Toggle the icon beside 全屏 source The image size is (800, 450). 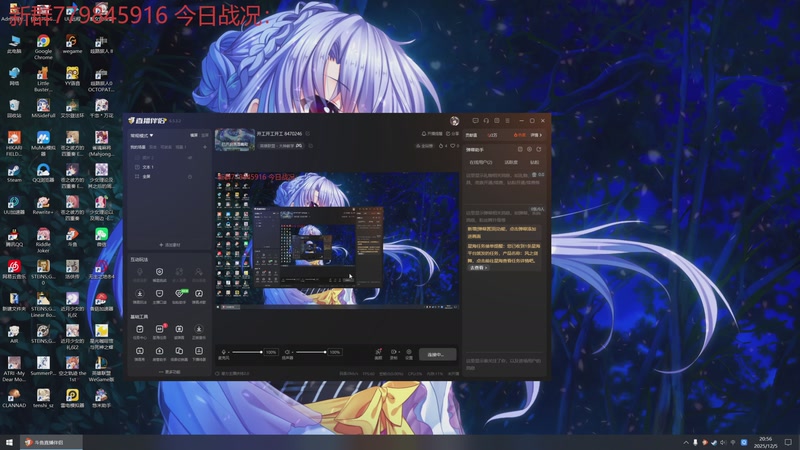(x=190, y=177)
